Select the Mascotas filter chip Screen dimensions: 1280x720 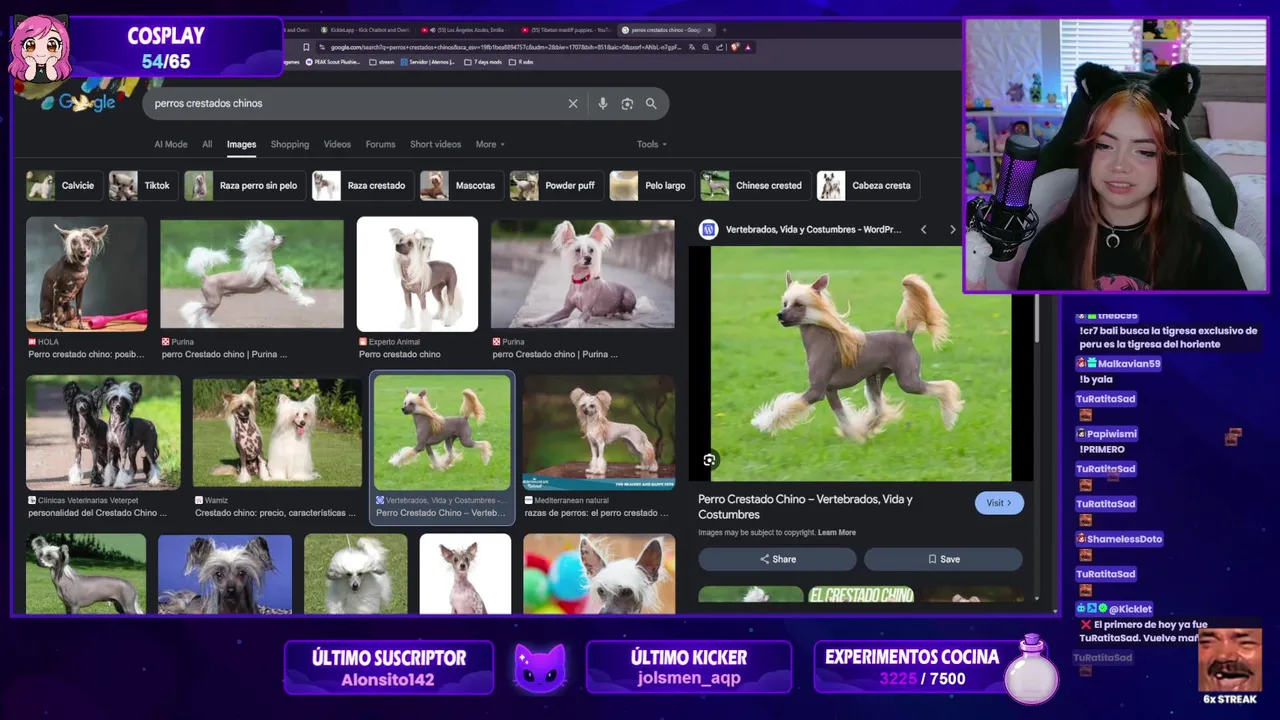[461, 185]
